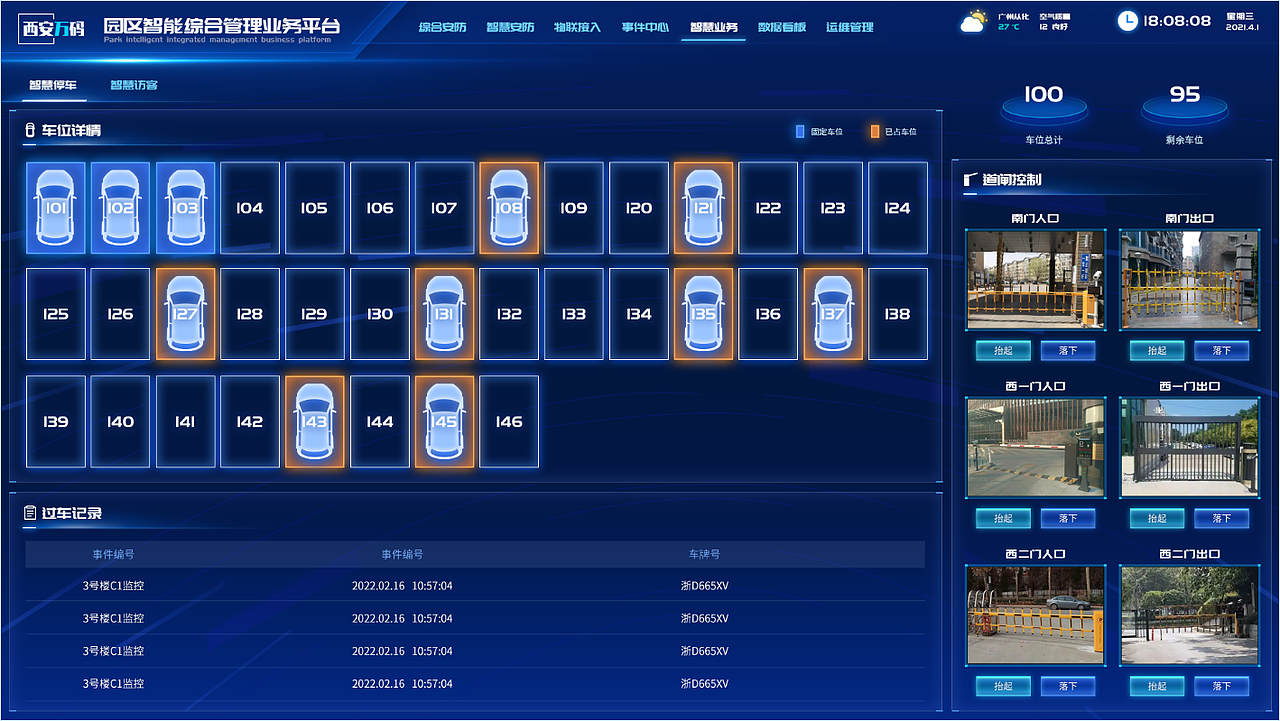Click the car icon in slot 145
The height and width of the screenshot is (721, 1280).
point(444,422)
